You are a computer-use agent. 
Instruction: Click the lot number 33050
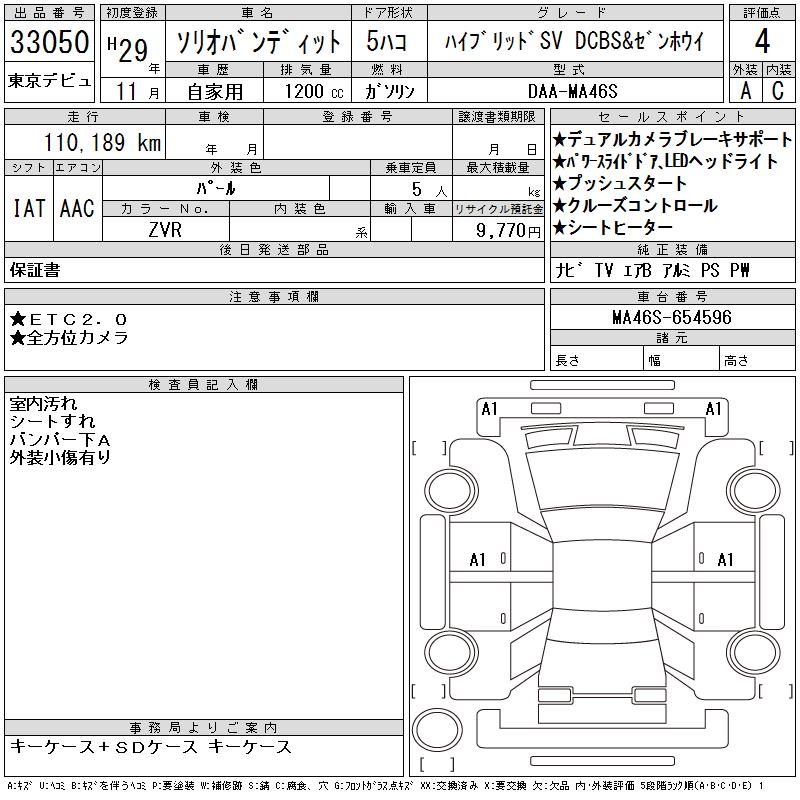[x=49, y=41]
